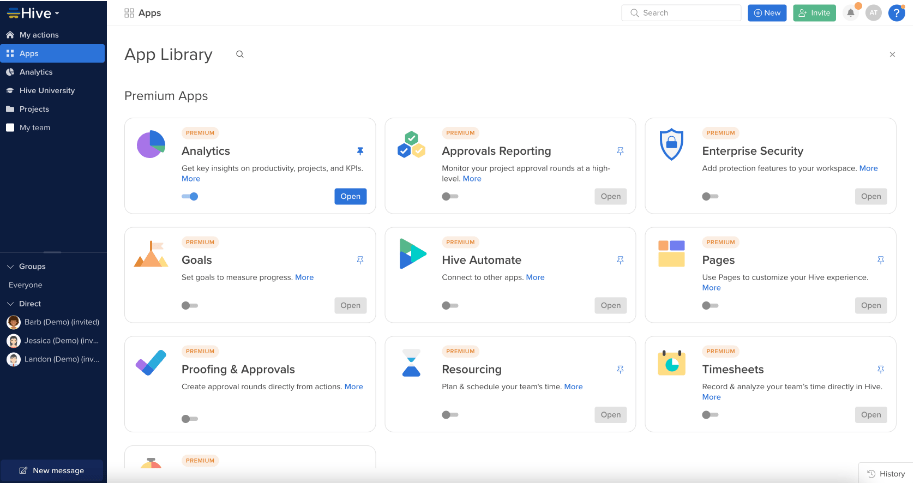Pin the Goals app
The width and height of the screenshot is (913, 486).
(360, 260)
